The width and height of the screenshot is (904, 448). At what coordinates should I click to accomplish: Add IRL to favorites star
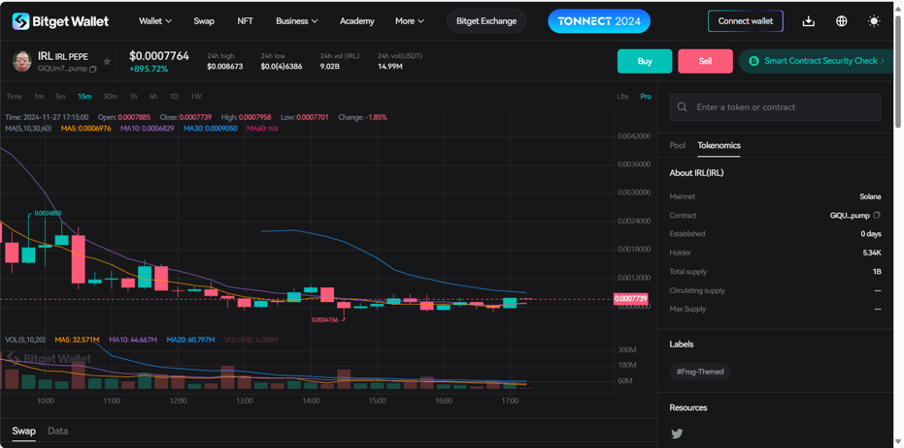pos(107,61)
